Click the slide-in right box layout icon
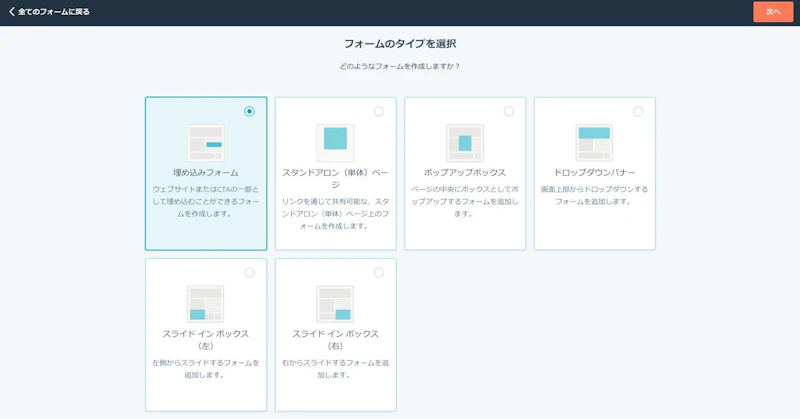 pos(335,304)
